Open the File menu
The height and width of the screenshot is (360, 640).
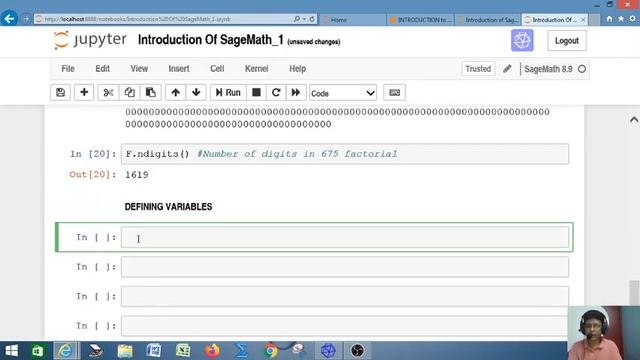(68, 69)
